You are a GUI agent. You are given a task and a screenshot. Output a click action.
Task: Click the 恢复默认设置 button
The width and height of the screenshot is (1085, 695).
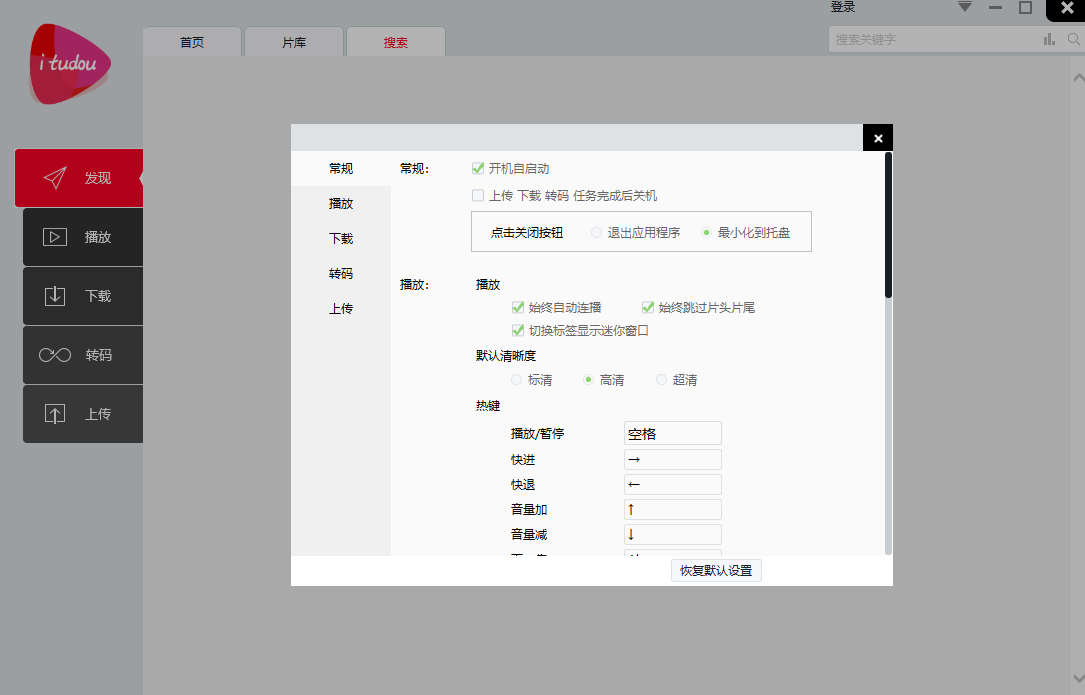[716, 570]
